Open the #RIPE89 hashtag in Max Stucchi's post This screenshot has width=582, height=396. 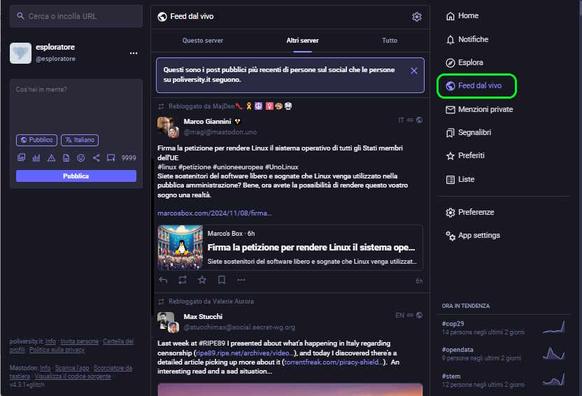212,343
